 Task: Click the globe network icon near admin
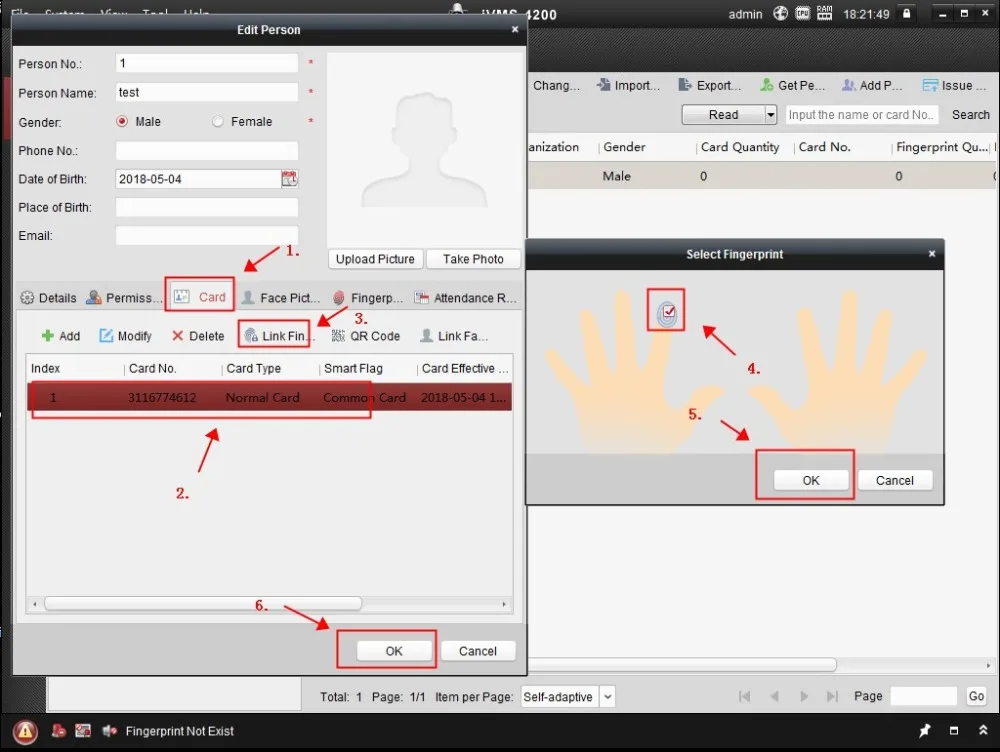point(780,13)
